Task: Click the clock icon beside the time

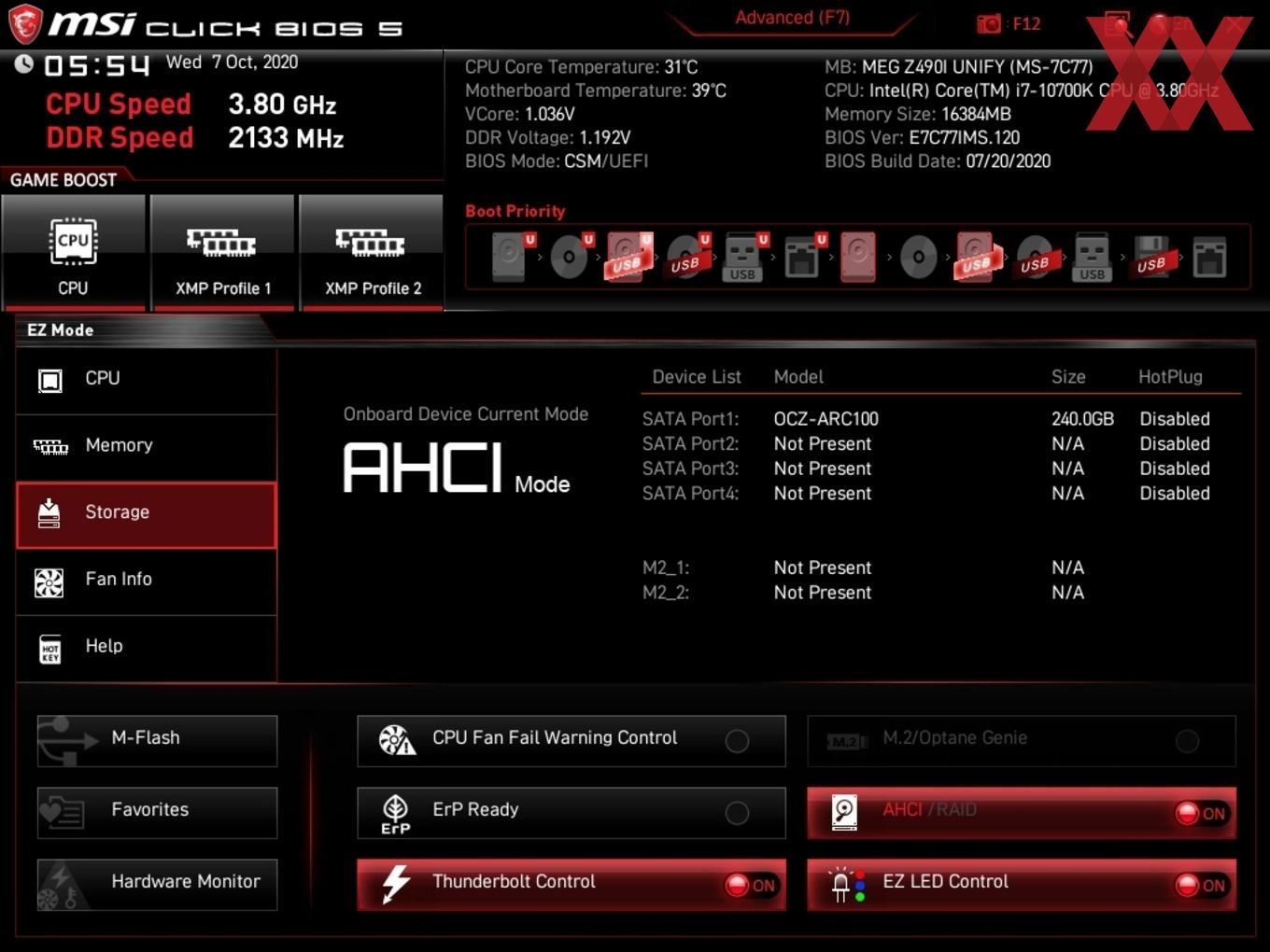Action: (x=24, y=63)
